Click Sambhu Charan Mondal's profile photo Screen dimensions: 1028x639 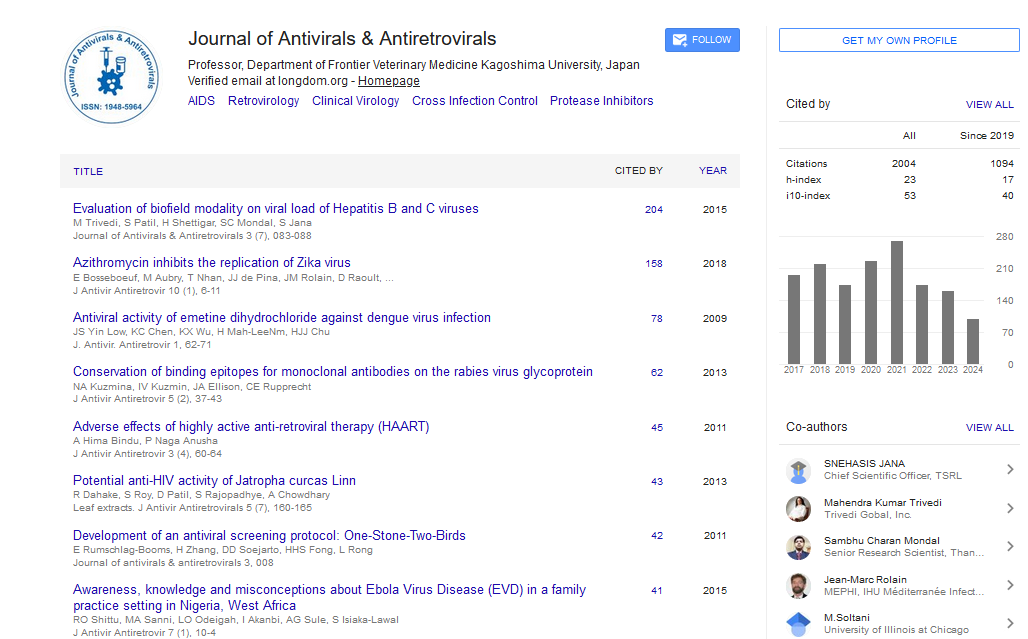point(798,547)
